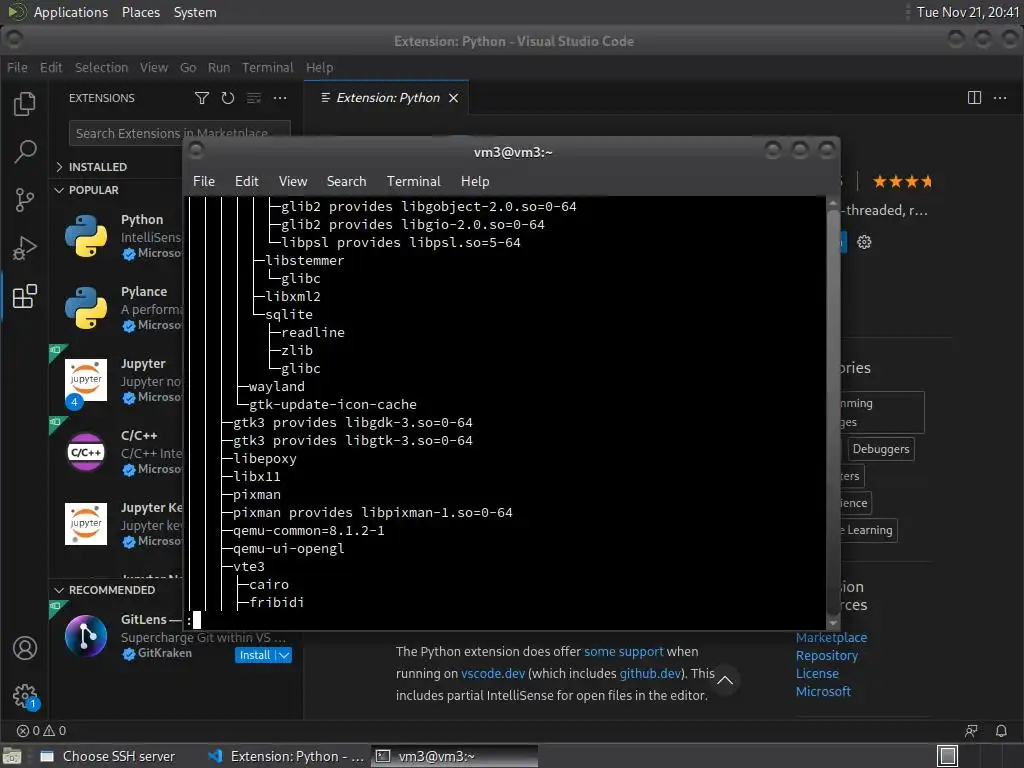
Task: Open the Search view in activity bar
Action: coord(25,152)
